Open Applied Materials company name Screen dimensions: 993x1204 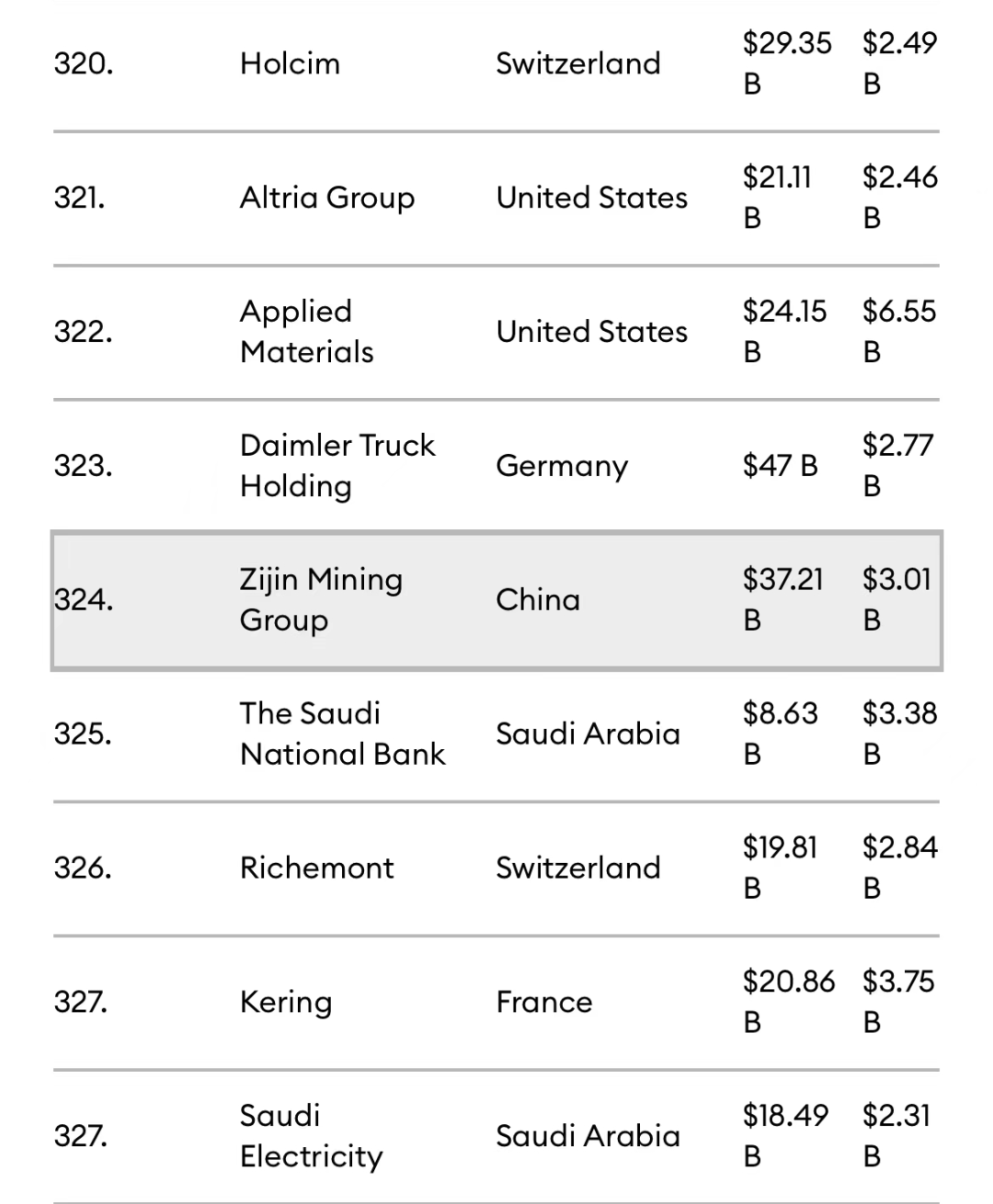pyautogui.click(x=306, y=332)
